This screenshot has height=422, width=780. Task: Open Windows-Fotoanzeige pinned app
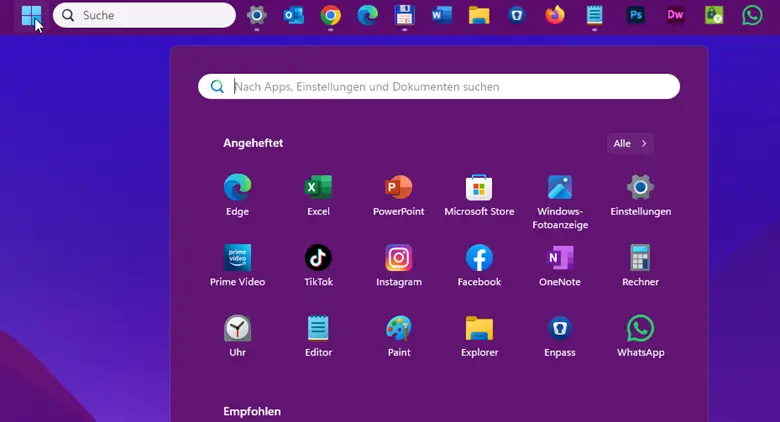(x=560, y=202)
